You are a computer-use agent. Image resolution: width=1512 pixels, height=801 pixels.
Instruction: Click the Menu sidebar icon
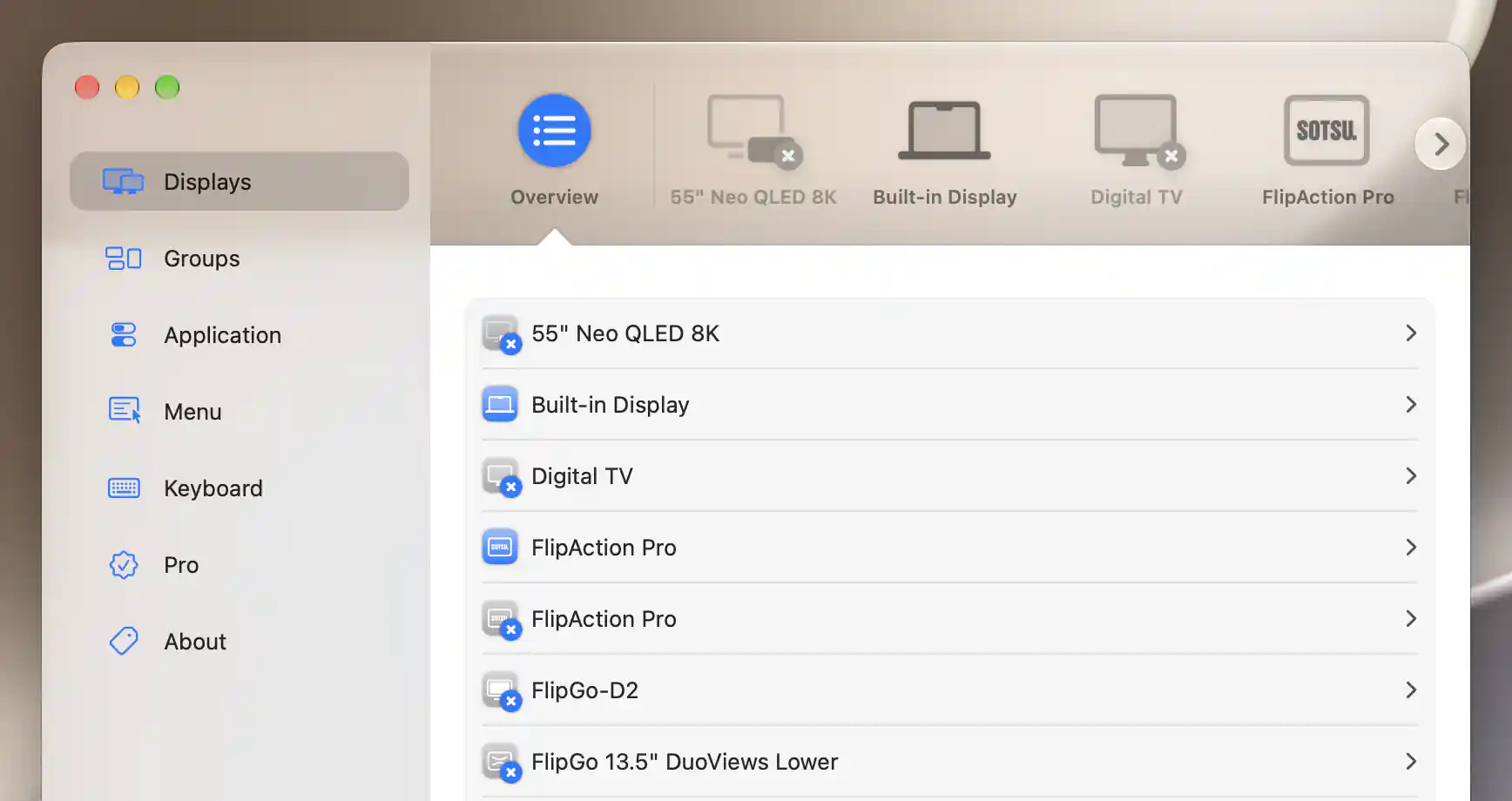(x=124, y=411)
